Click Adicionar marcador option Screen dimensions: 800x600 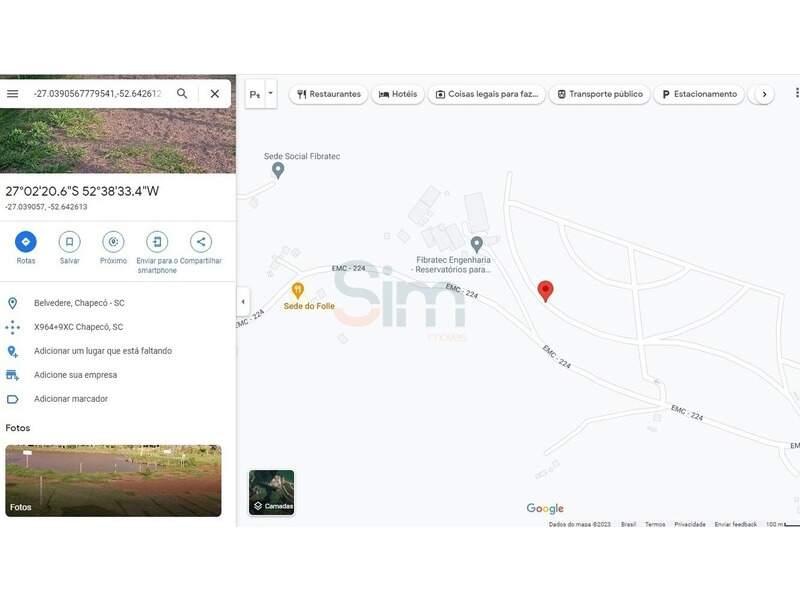70,399
